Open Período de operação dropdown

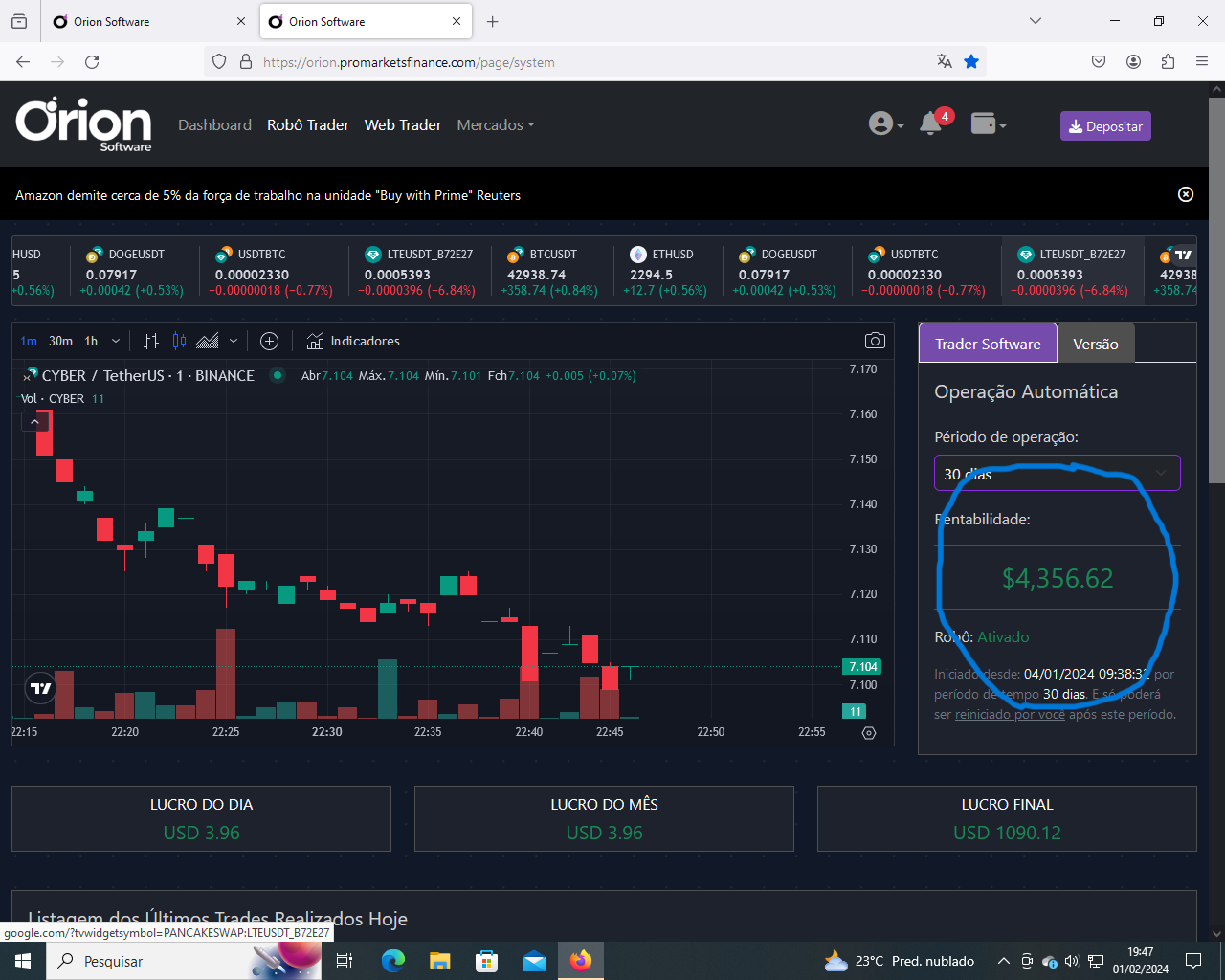point(1057,473)
